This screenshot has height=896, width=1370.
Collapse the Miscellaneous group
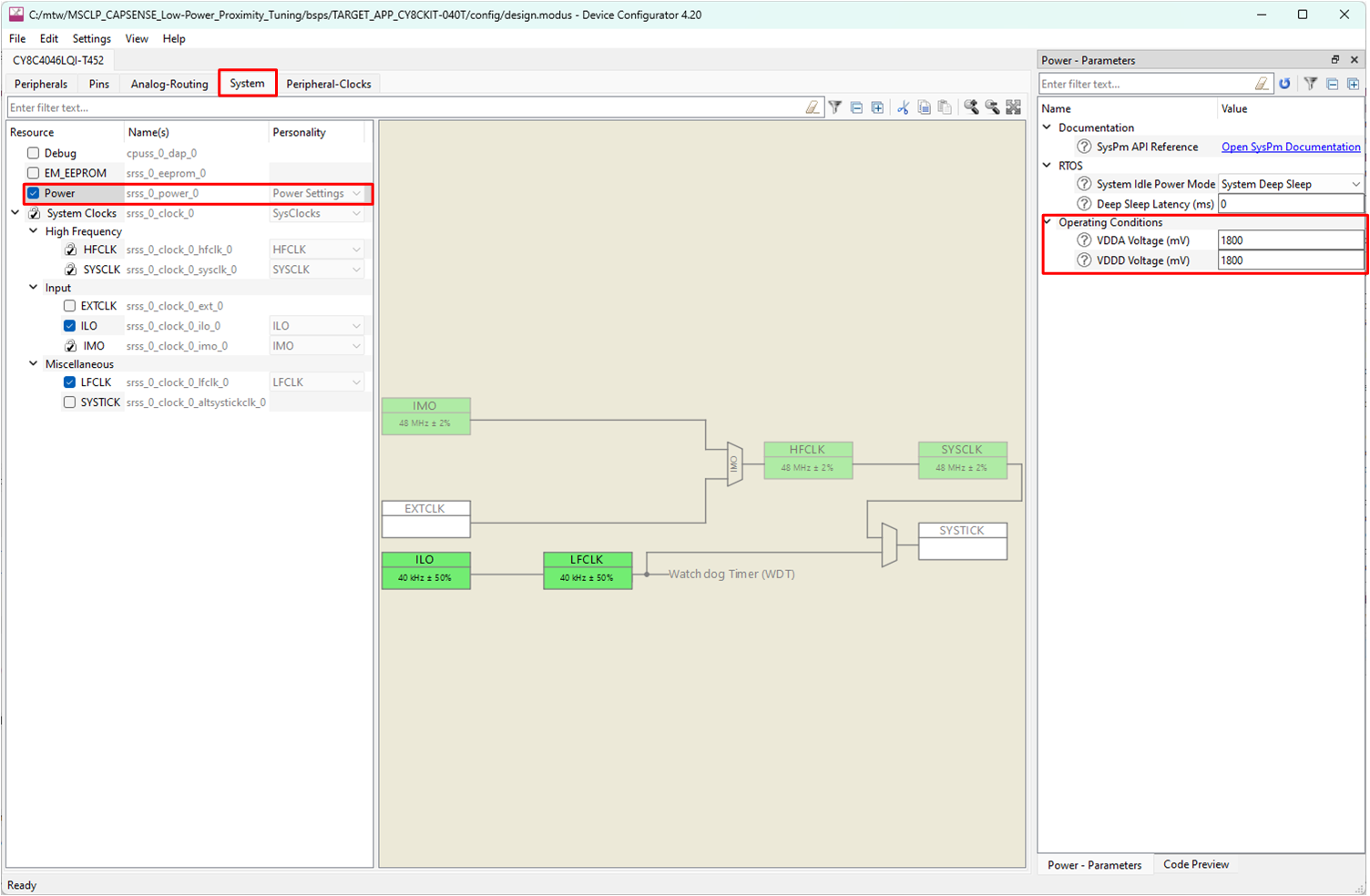click(x=34, y=364)
